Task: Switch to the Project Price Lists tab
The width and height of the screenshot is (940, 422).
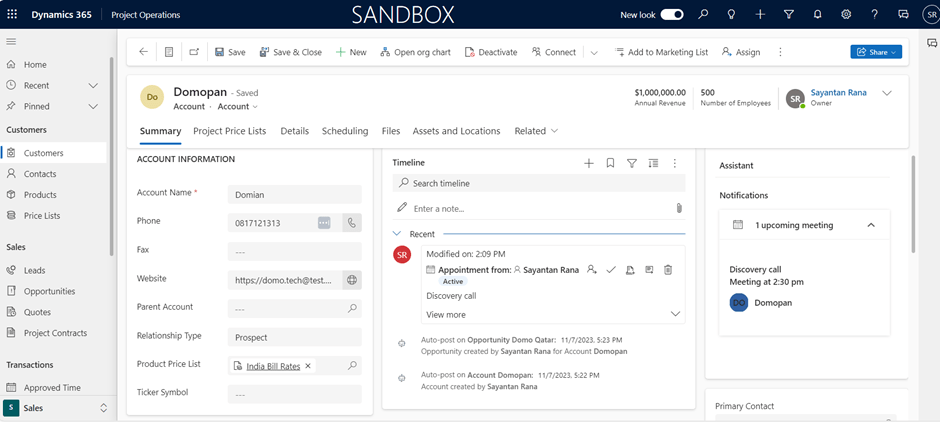Action: (x=229, y=131)
